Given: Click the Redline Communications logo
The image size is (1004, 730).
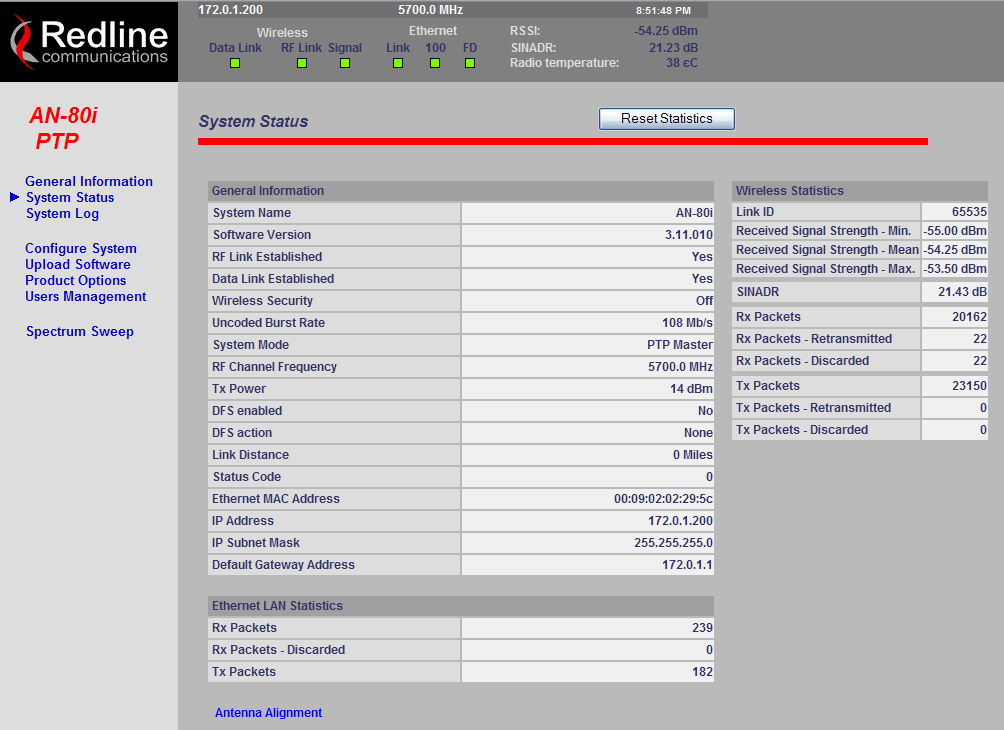Looking at the screenshot, I should 89,42.
